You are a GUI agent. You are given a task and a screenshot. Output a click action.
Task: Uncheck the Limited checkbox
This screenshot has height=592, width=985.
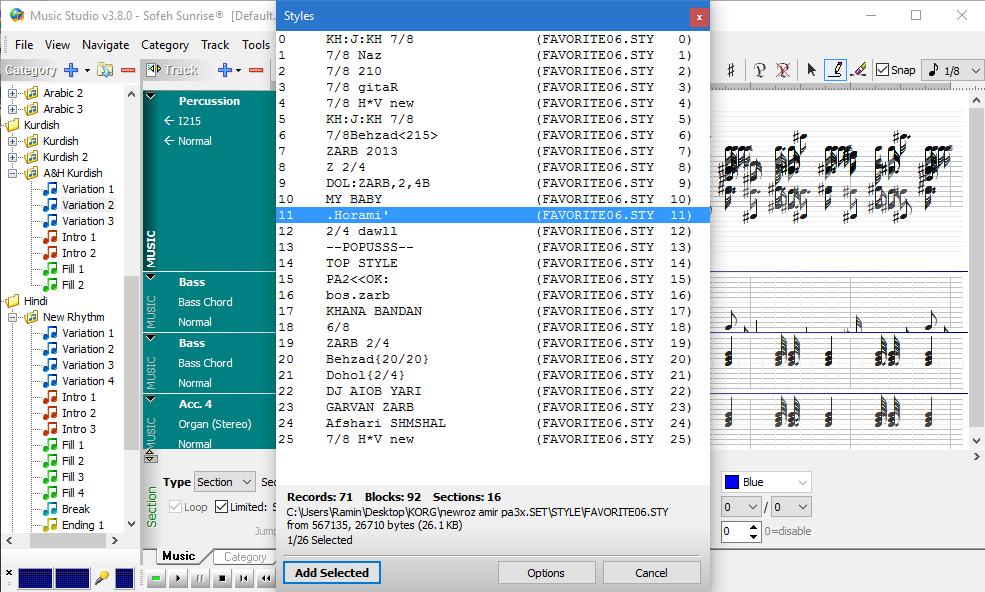pyautogui.click(x=221, y=507)
